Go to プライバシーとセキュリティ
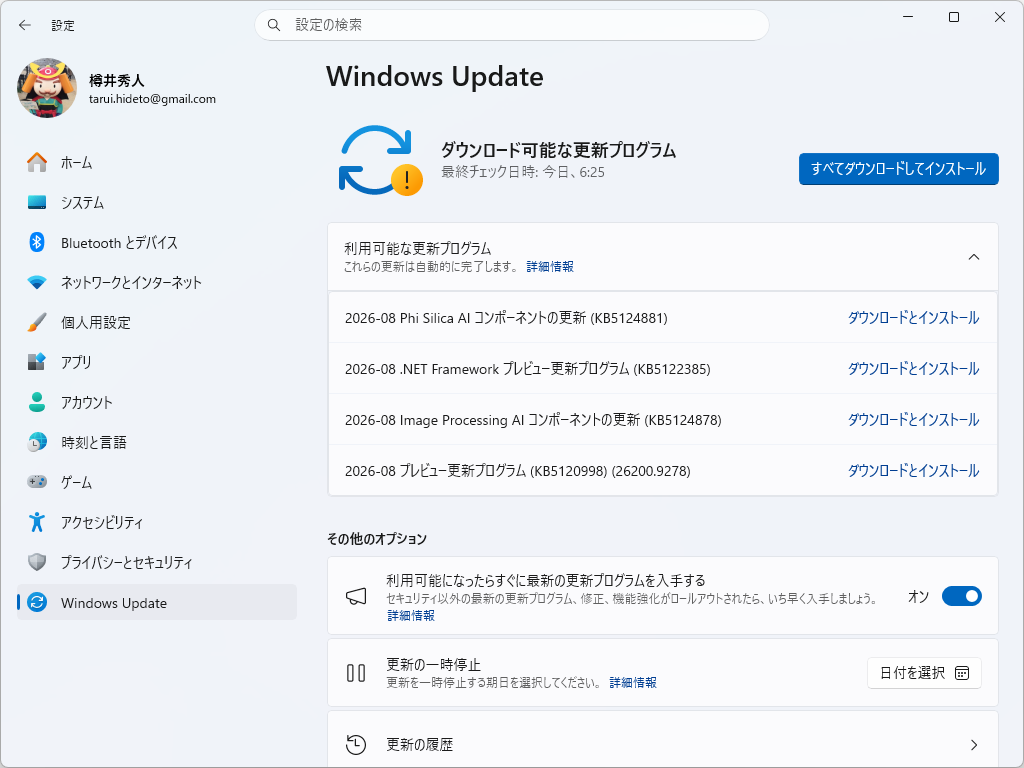Screen dimensions: 1024x768 point(157,562)
